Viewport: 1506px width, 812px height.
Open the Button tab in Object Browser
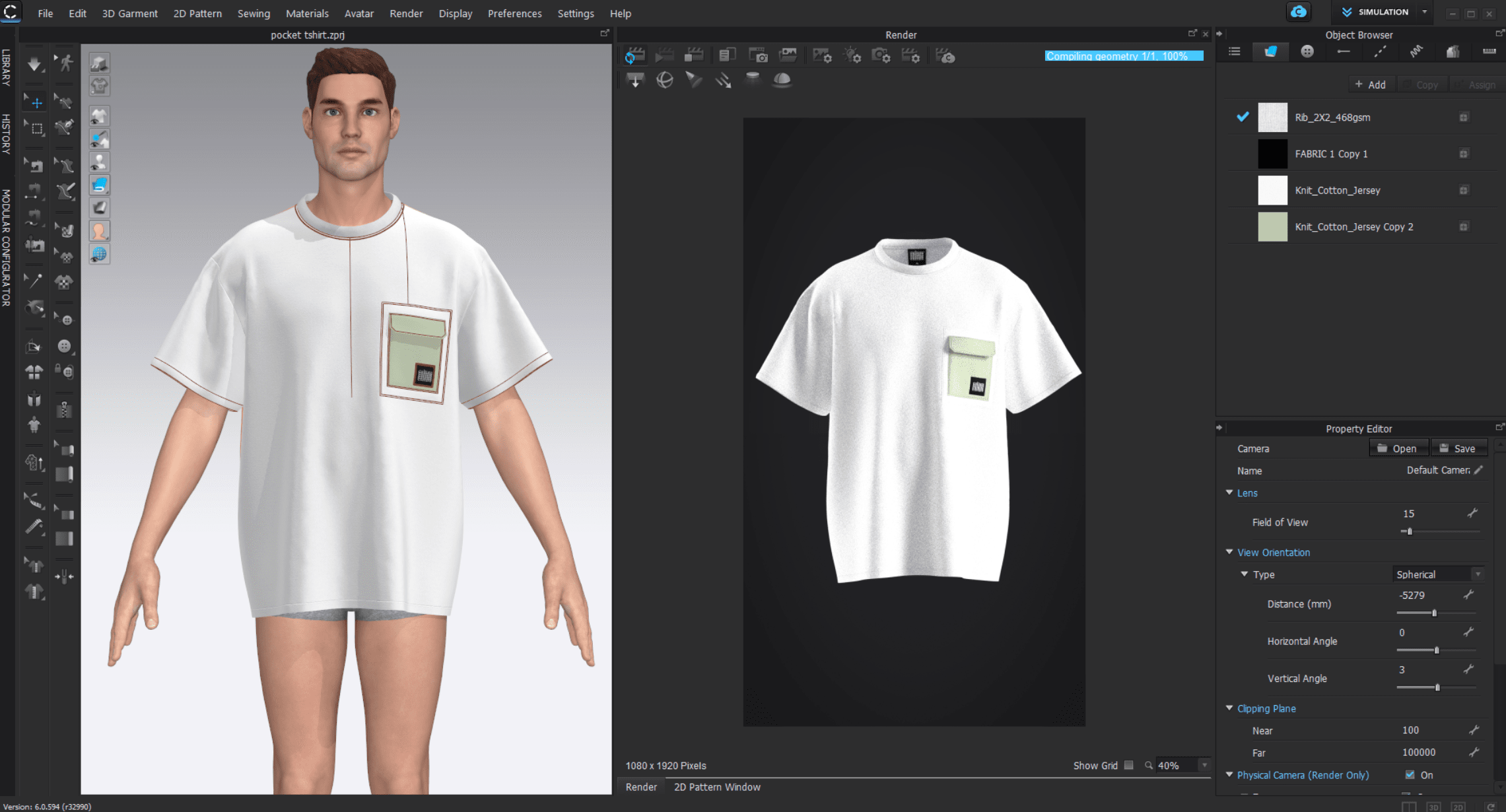pyautogui.click(x=1307, y=51)
